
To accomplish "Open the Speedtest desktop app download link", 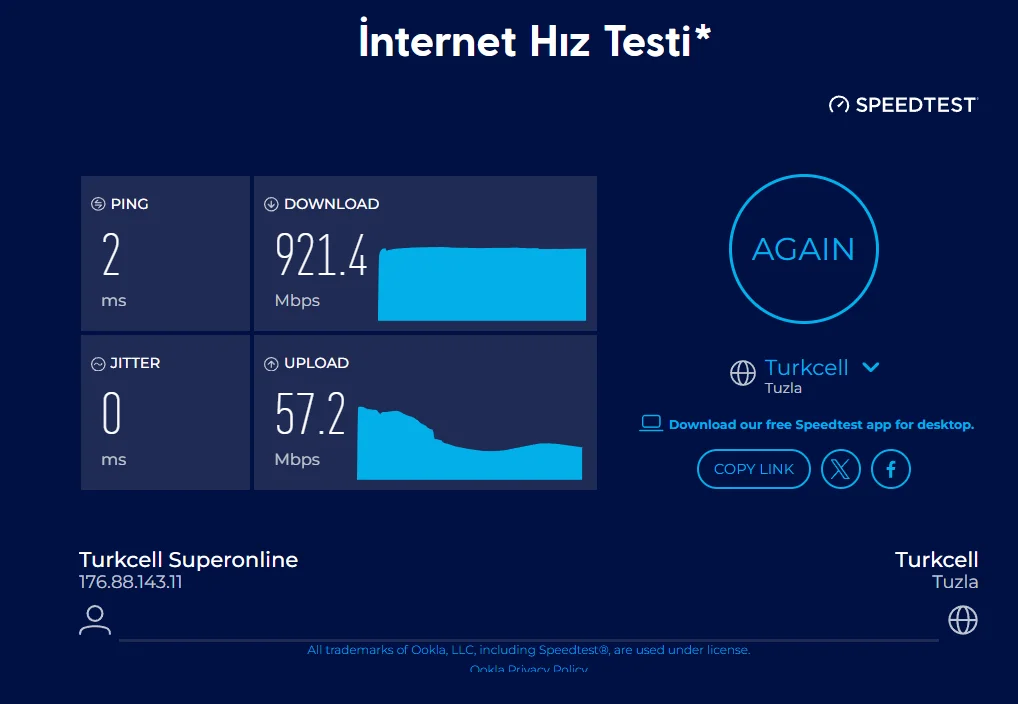I will pos(820,425).
